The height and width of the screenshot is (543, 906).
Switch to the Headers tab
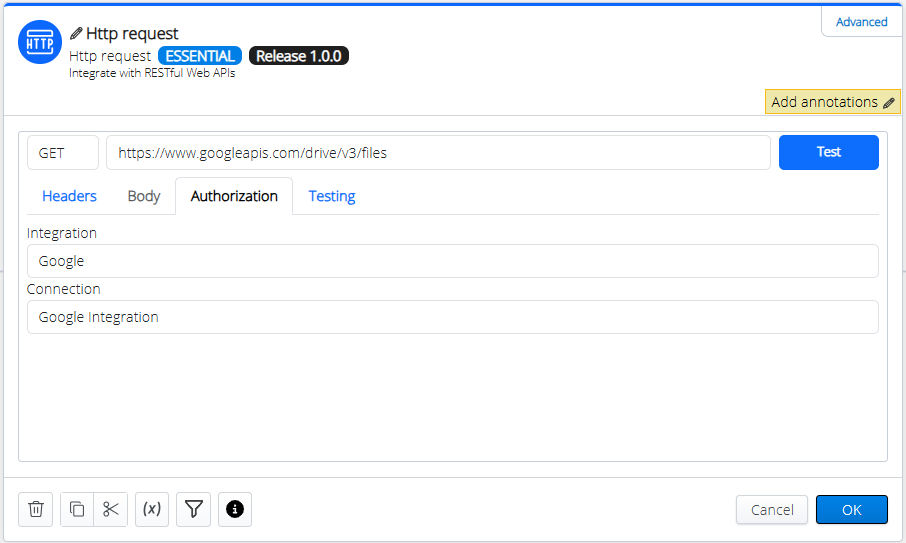click(x=69, y=196)
